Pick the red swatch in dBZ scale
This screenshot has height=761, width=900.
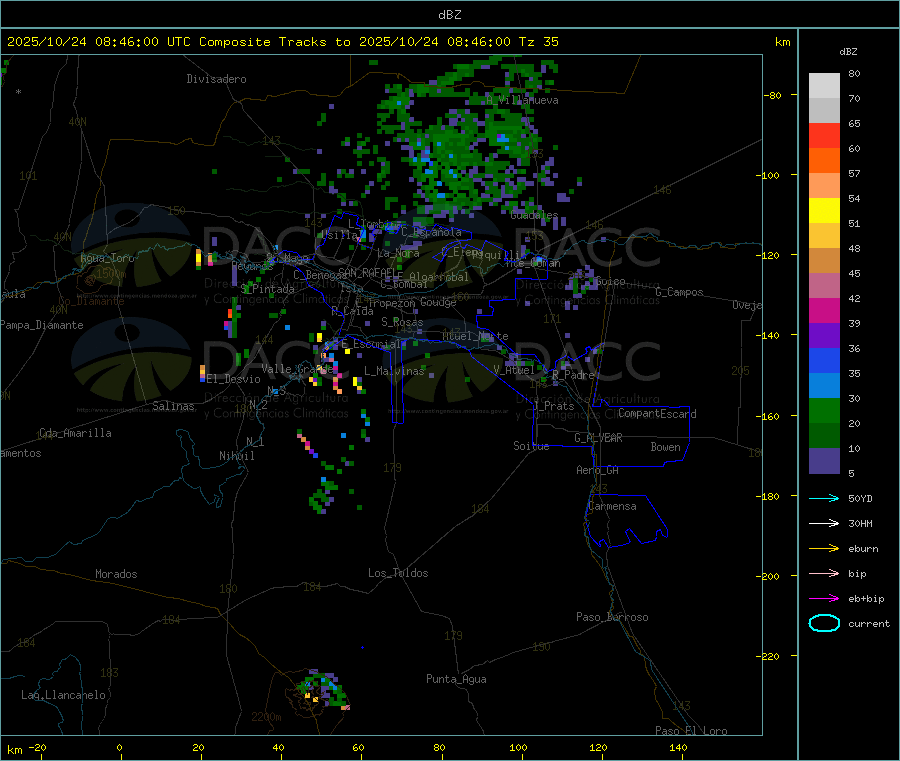point(824,135)
